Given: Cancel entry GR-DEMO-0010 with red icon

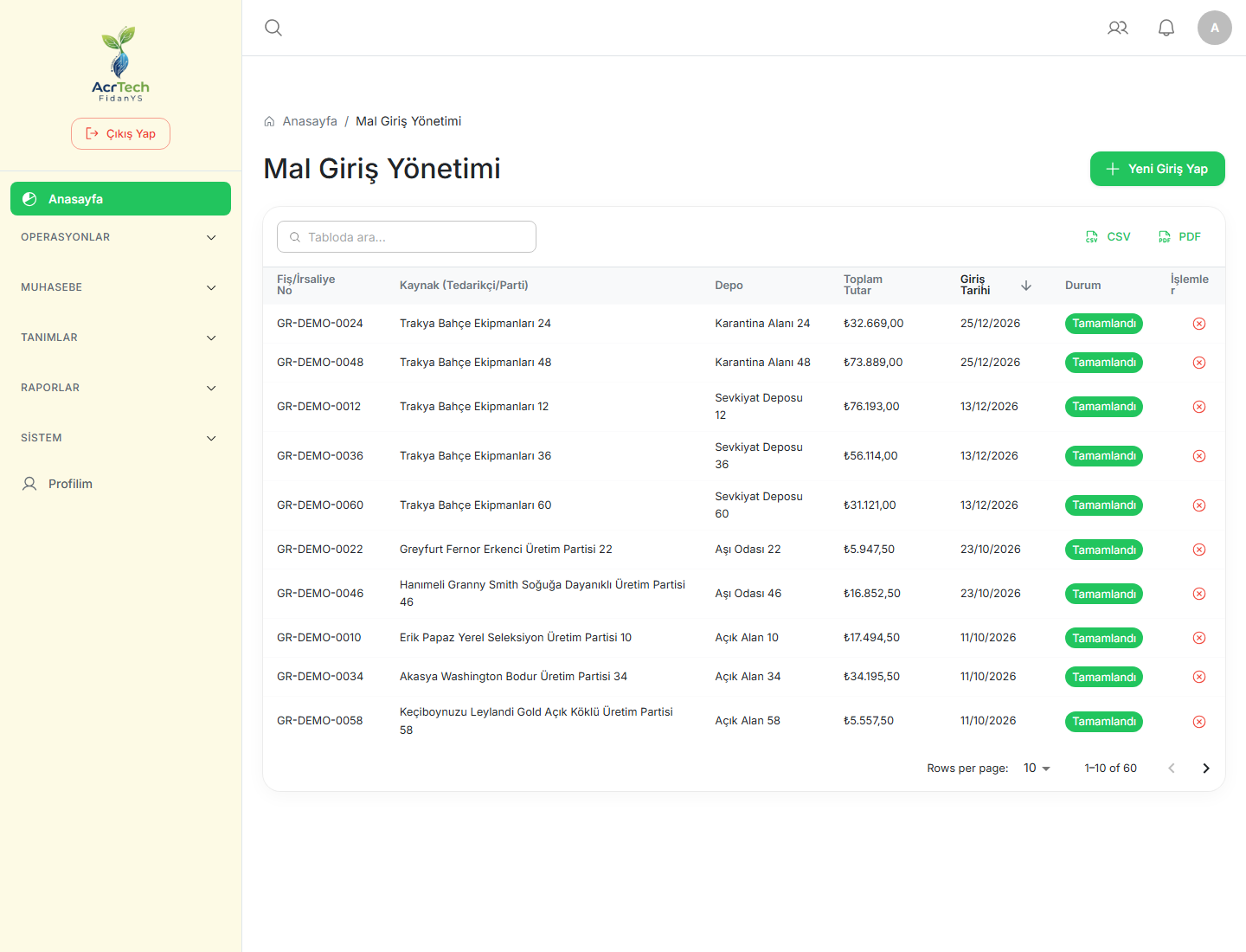Looking at the screenshot, I should pos(1199,638).
